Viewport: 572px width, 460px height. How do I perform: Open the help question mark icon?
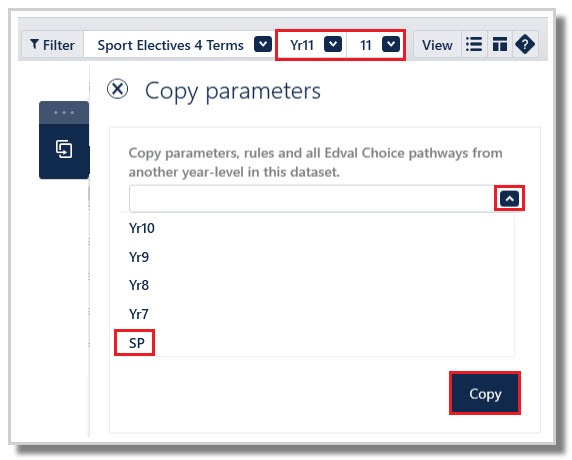[x=525, y=45]
